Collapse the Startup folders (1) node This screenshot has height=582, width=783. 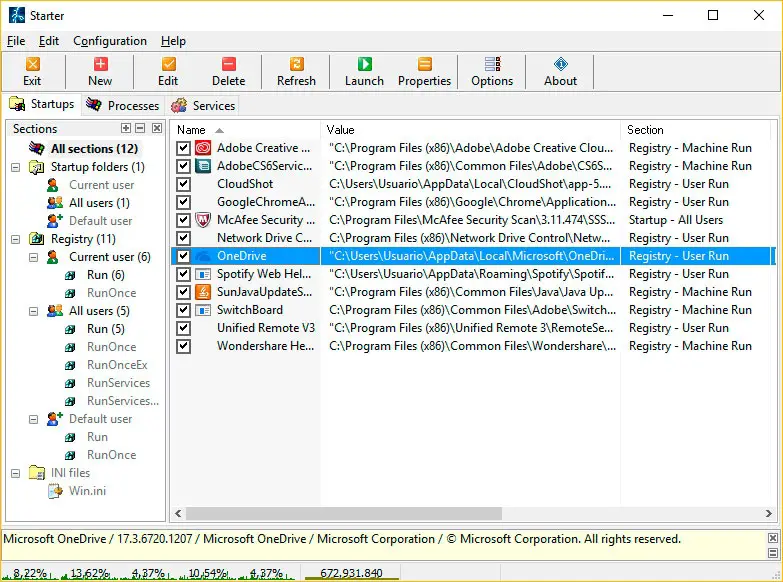tap(15, 167)
